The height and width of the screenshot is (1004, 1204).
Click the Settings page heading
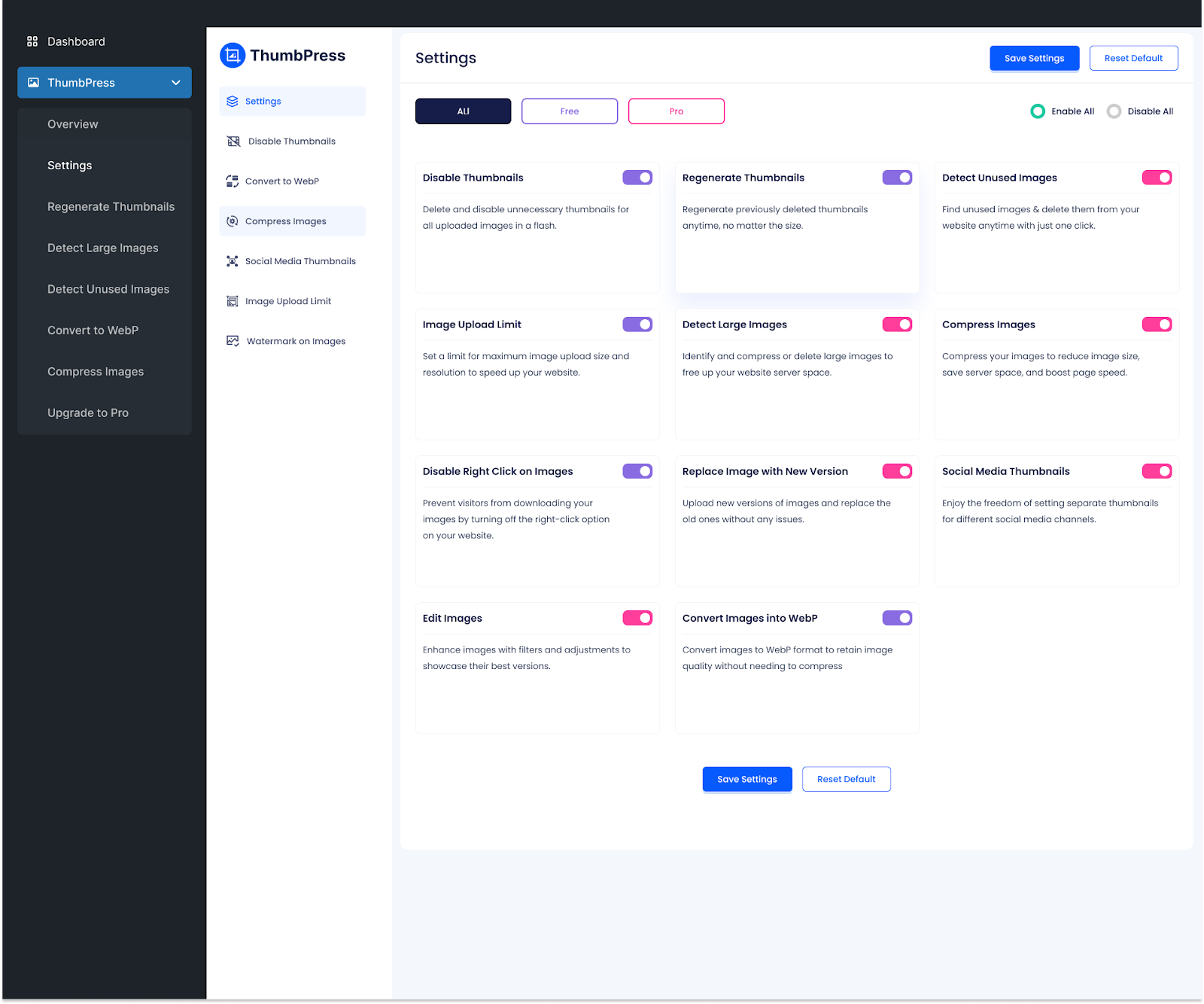[x=445, y=58]
